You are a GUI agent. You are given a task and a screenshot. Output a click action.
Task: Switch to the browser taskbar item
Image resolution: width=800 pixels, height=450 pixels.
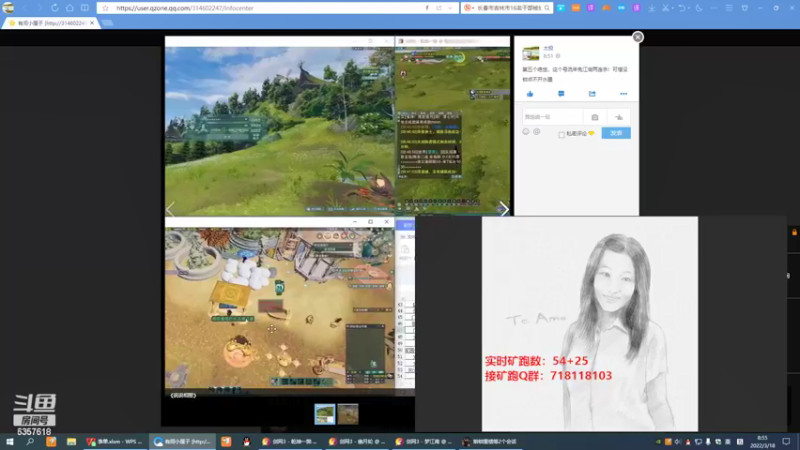(x=183, y=442)
